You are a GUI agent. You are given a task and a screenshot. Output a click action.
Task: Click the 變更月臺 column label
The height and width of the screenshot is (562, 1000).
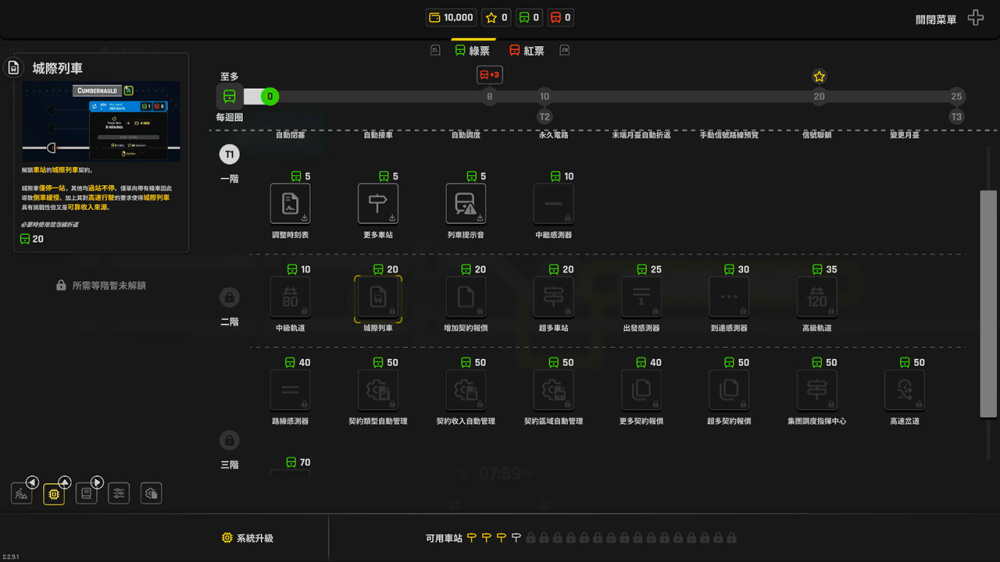[904, 135]
